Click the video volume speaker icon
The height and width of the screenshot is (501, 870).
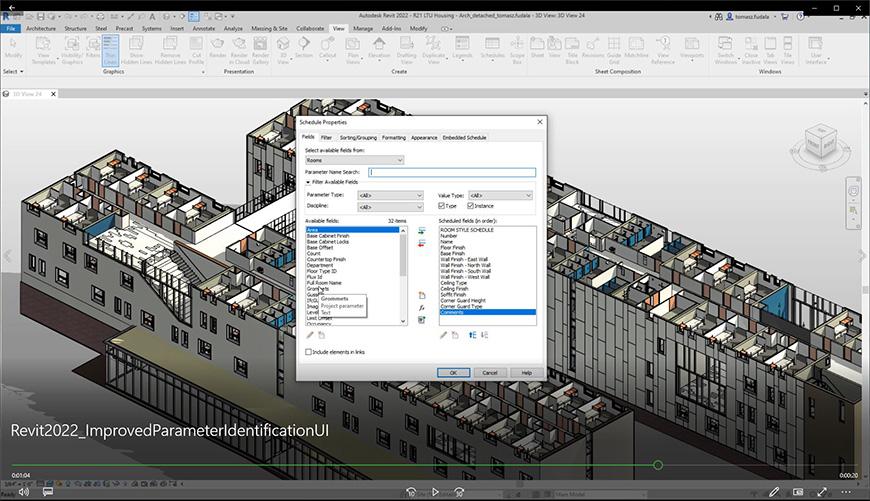(24, 492)
